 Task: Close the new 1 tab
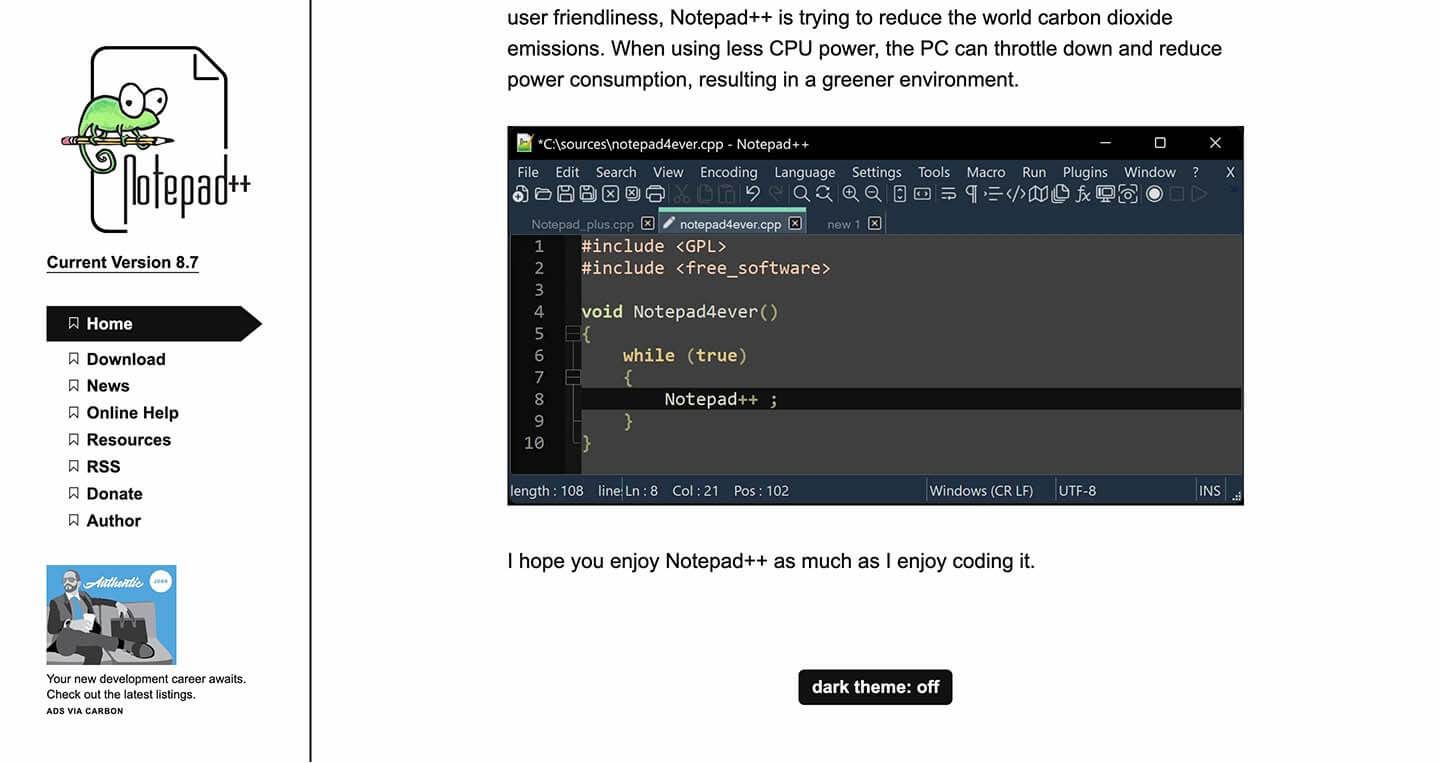[x=875, y=223]
